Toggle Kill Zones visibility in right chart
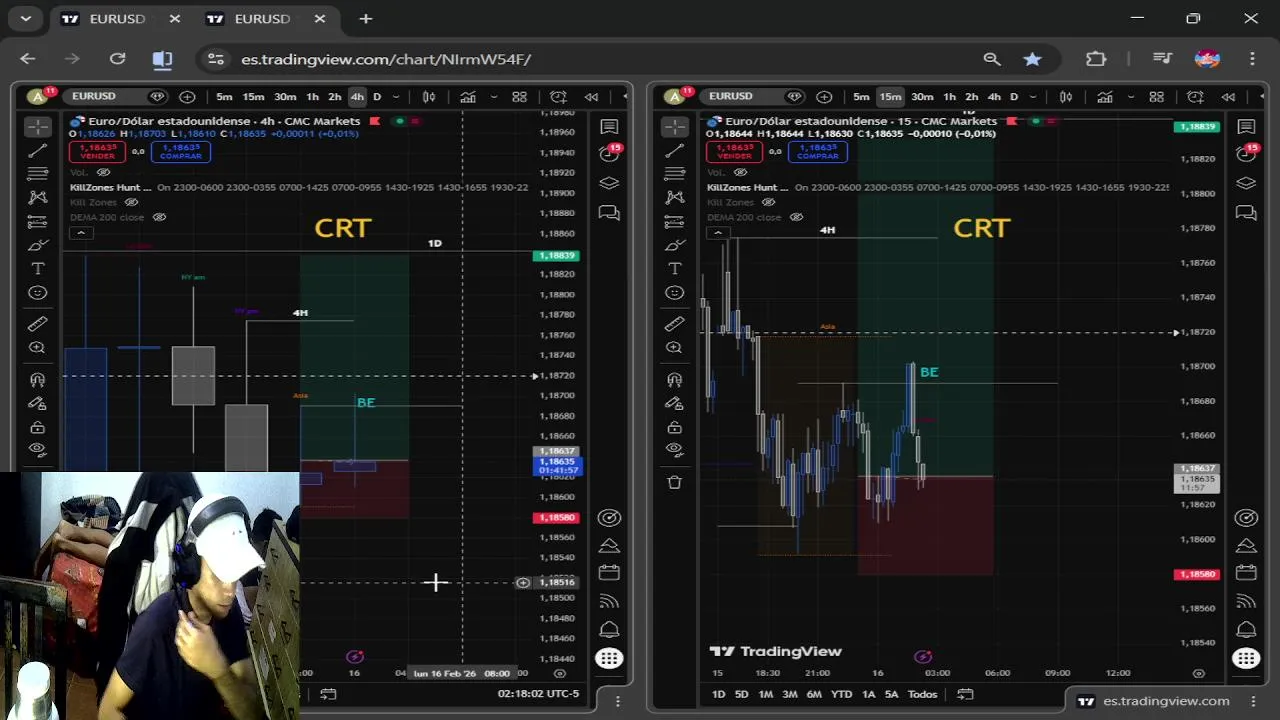 coord(768,202)
